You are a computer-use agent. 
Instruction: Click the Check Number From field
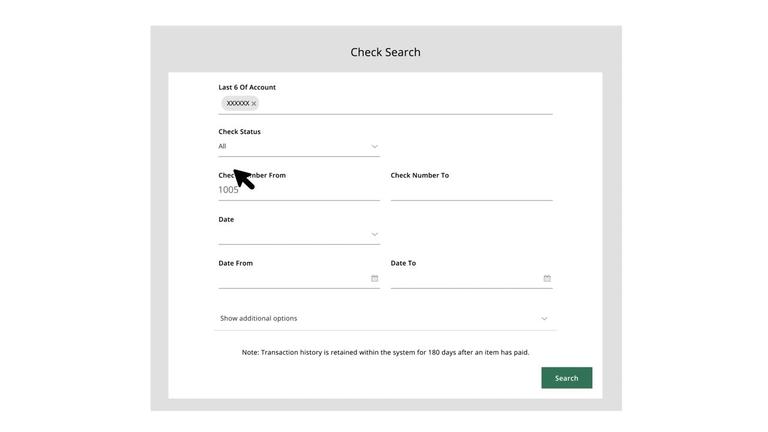click(x=299, y=190)
